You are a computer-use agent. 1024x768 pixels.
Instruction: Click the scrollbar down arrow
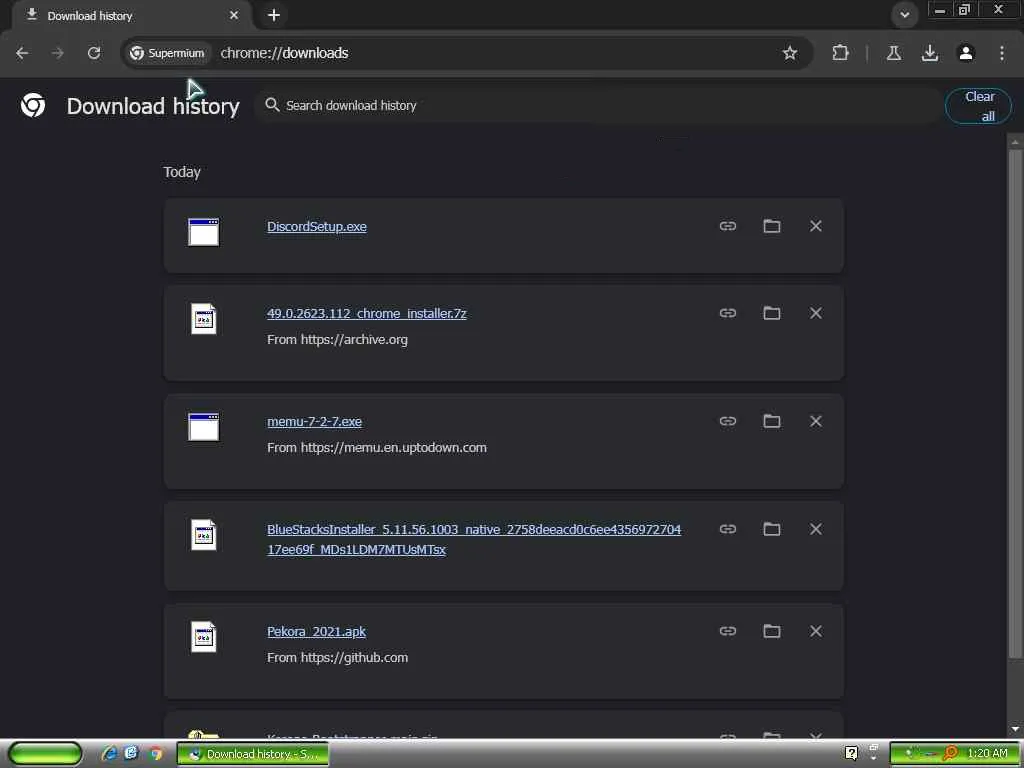coord(1014,729)
